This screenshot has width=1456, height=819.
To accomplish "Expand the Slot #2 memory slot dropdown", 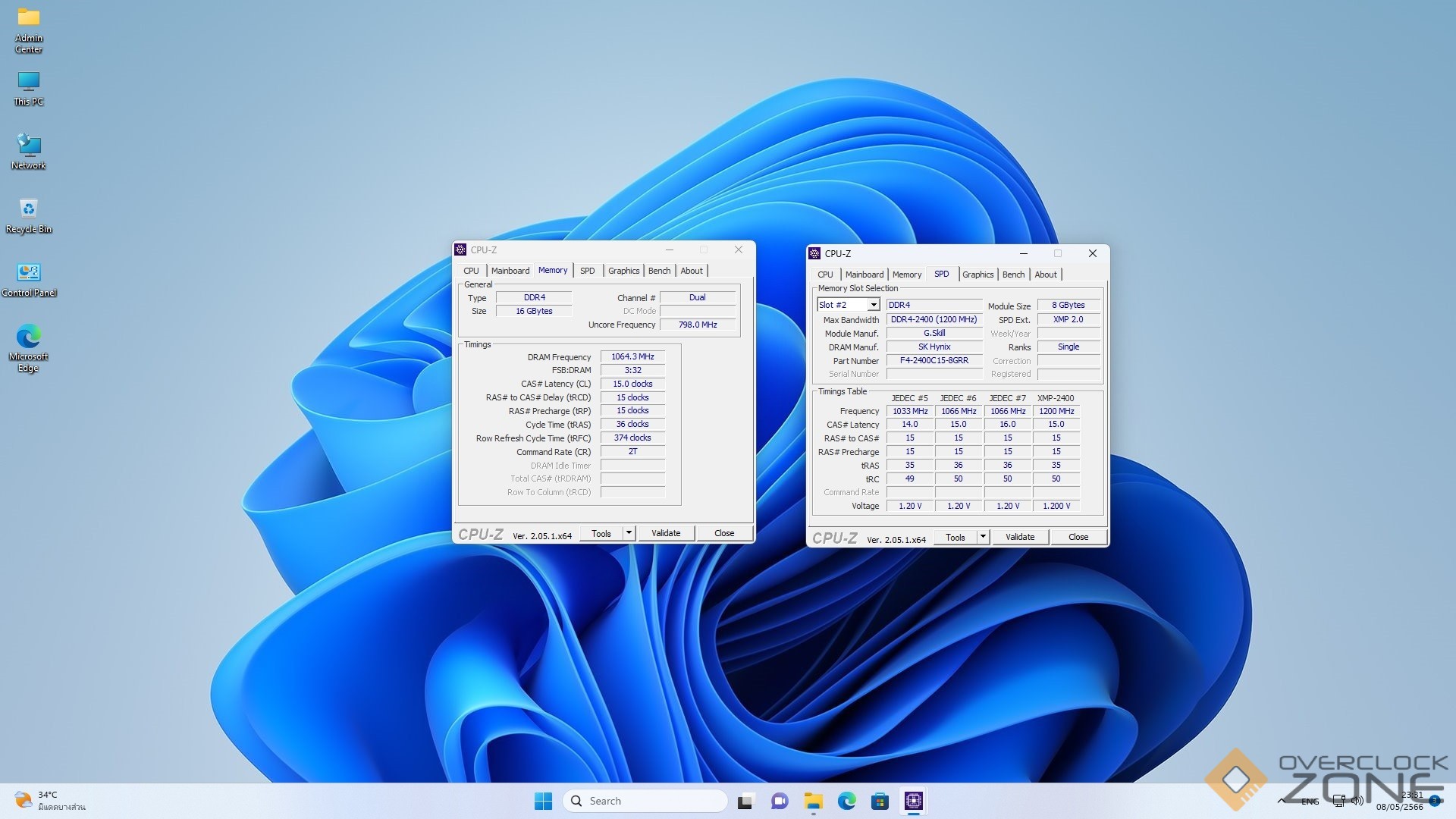I will point(874,305).
